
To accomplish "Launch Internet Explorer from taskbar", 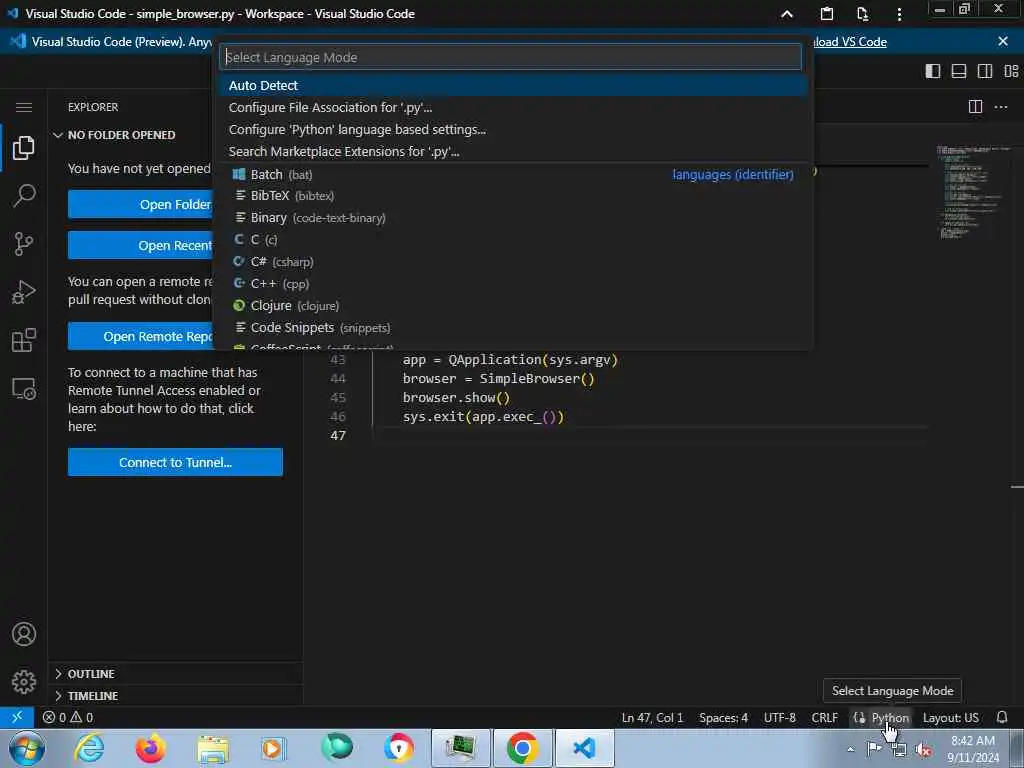I will click(89, 748).
